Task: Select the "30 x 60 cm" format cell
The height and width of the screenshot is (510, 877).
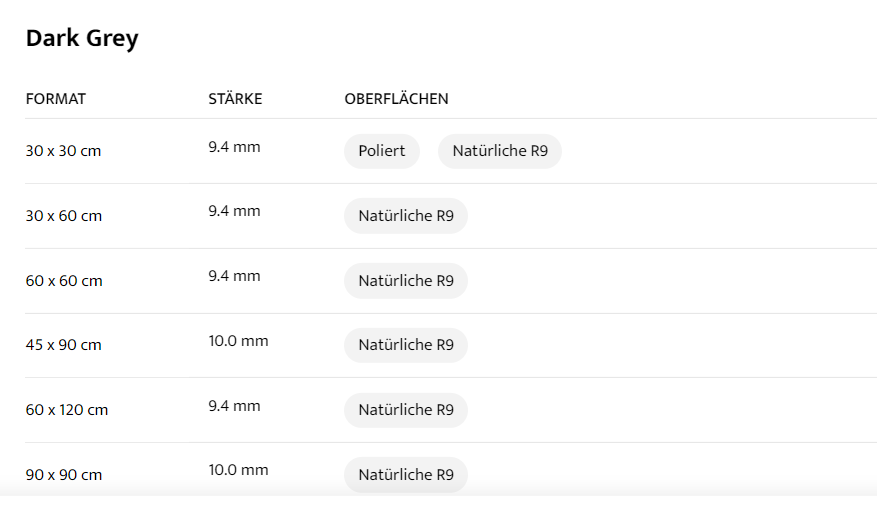Action: tap(64, 216)
